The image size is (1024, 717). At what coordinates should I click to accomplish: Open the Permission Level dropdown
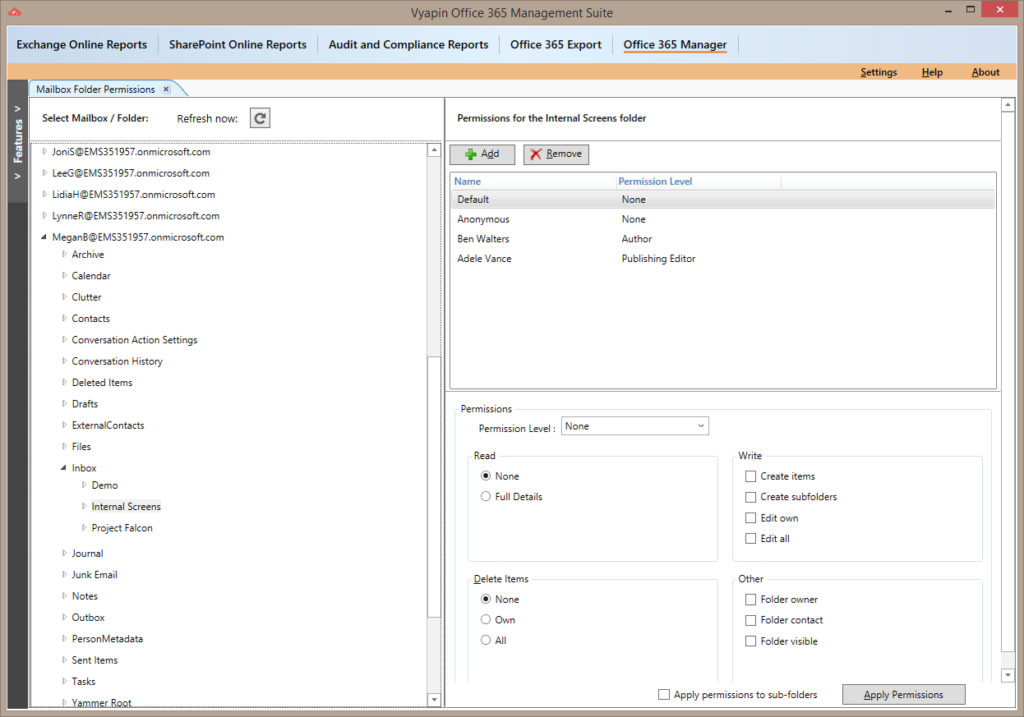(635, 426)
